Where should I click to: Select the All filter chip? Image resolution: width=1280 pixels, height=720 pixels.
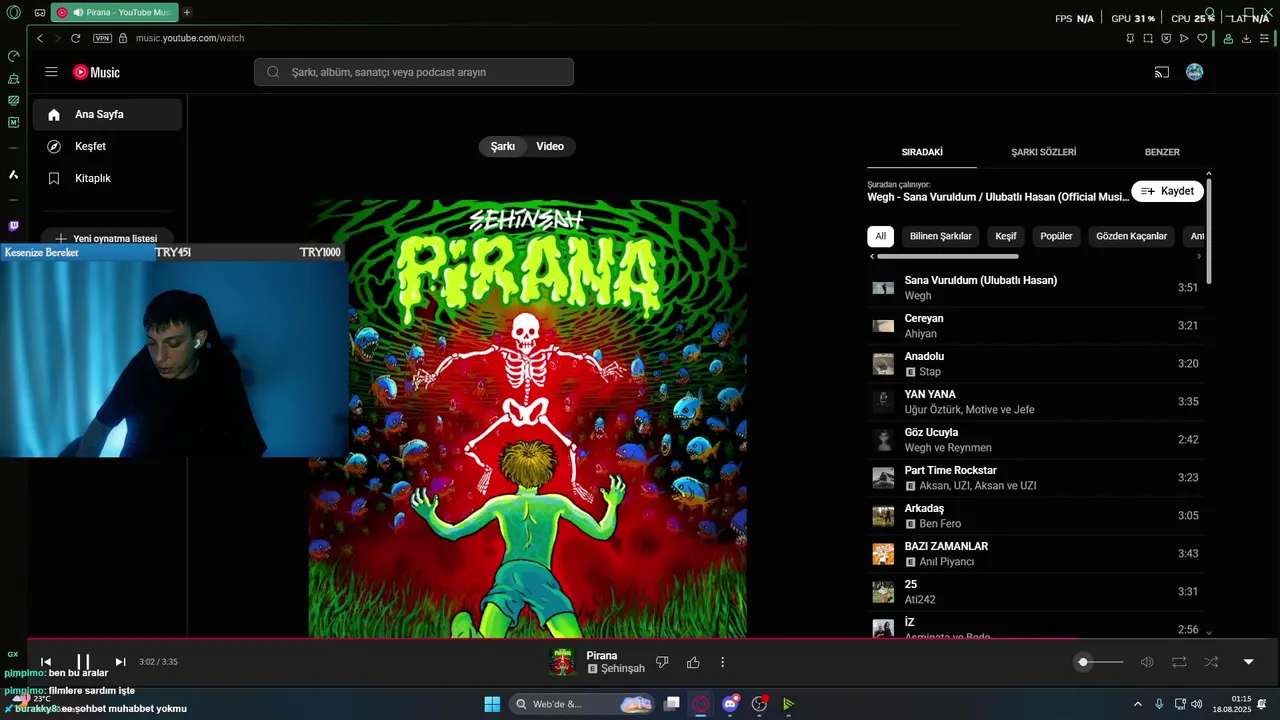pos(880,236)
